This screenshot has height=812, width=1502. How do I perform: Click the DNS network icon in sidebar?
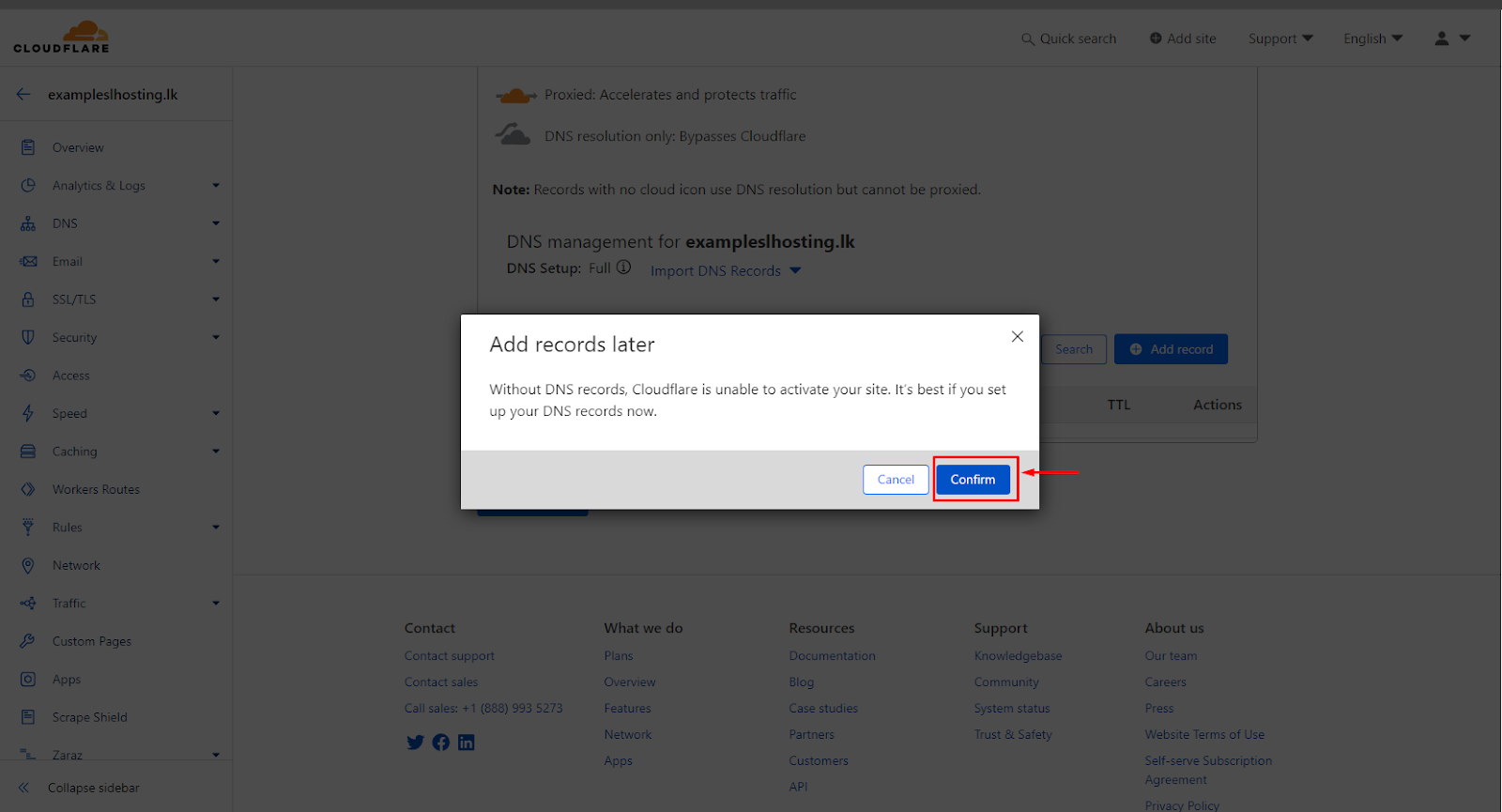point(28,223)
